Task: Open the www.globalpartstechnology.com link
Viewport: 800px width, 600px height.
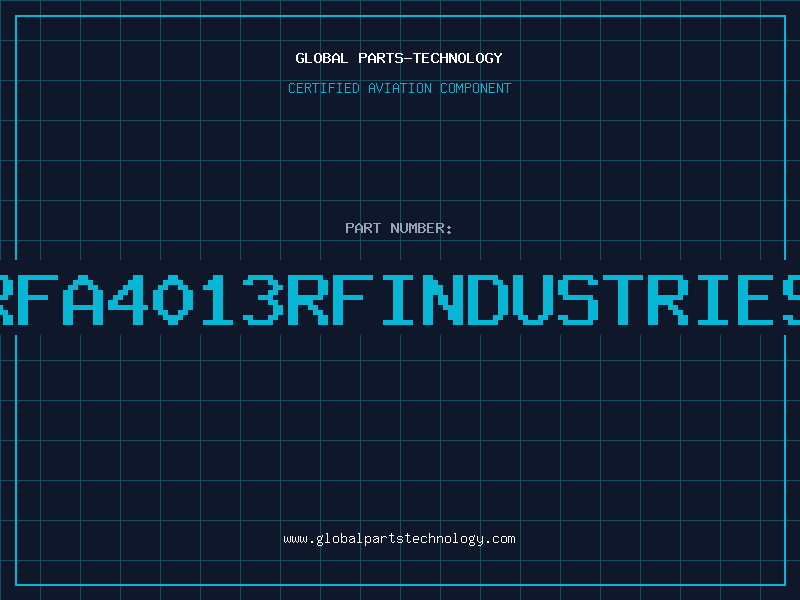Action: click(x=399, y=539)
